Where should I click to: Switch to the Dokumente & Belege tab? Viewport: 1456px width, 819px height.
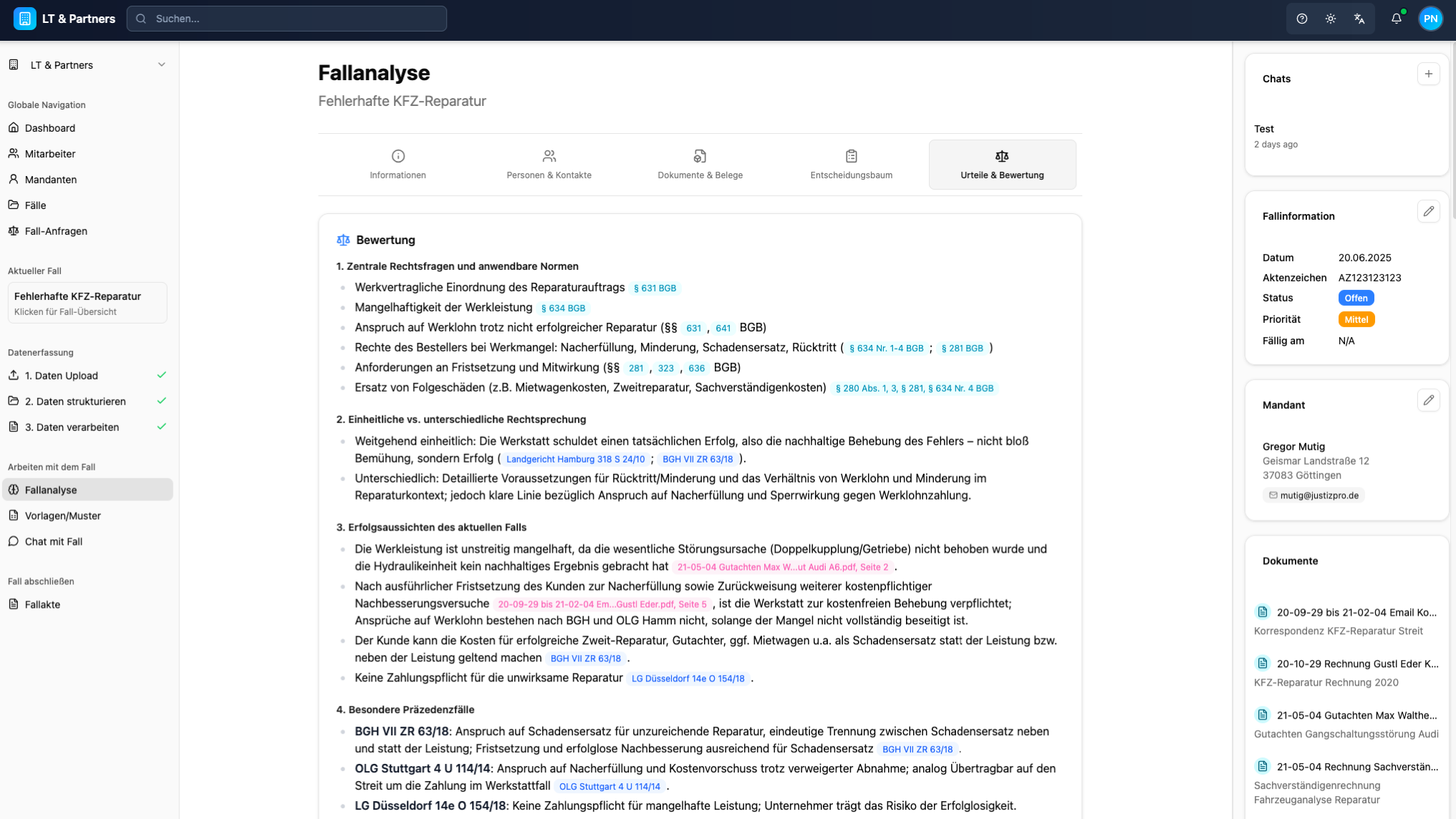(x=700, y=165)
